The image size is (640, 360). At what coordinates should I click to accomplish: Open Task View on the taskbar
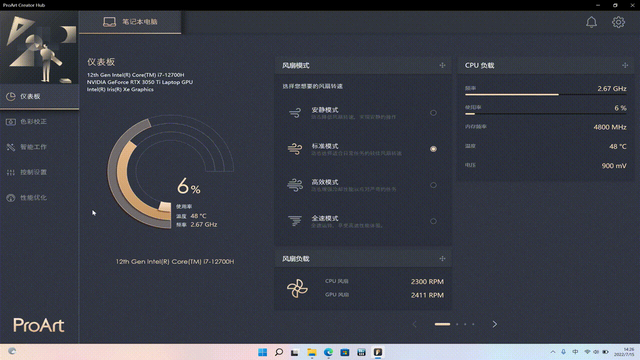[x=295, y=352]
